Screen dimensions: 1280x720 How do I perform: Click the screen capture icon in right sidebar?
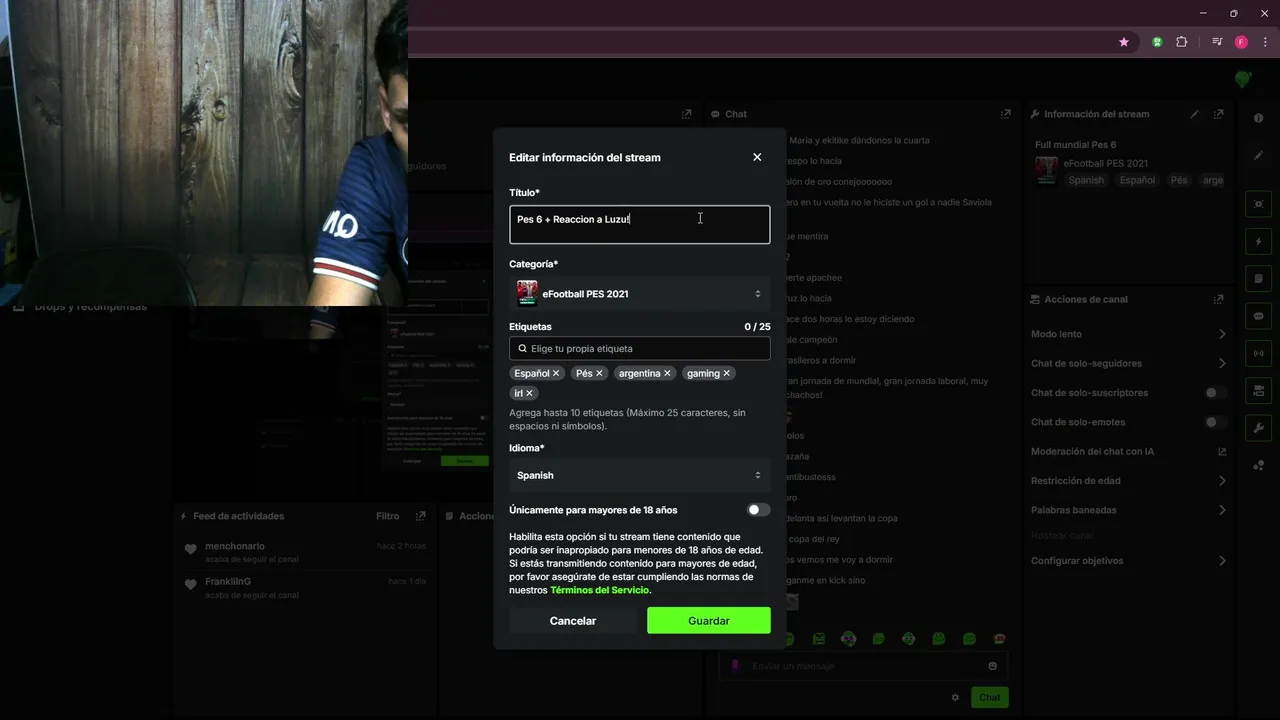pos(1258,204)
